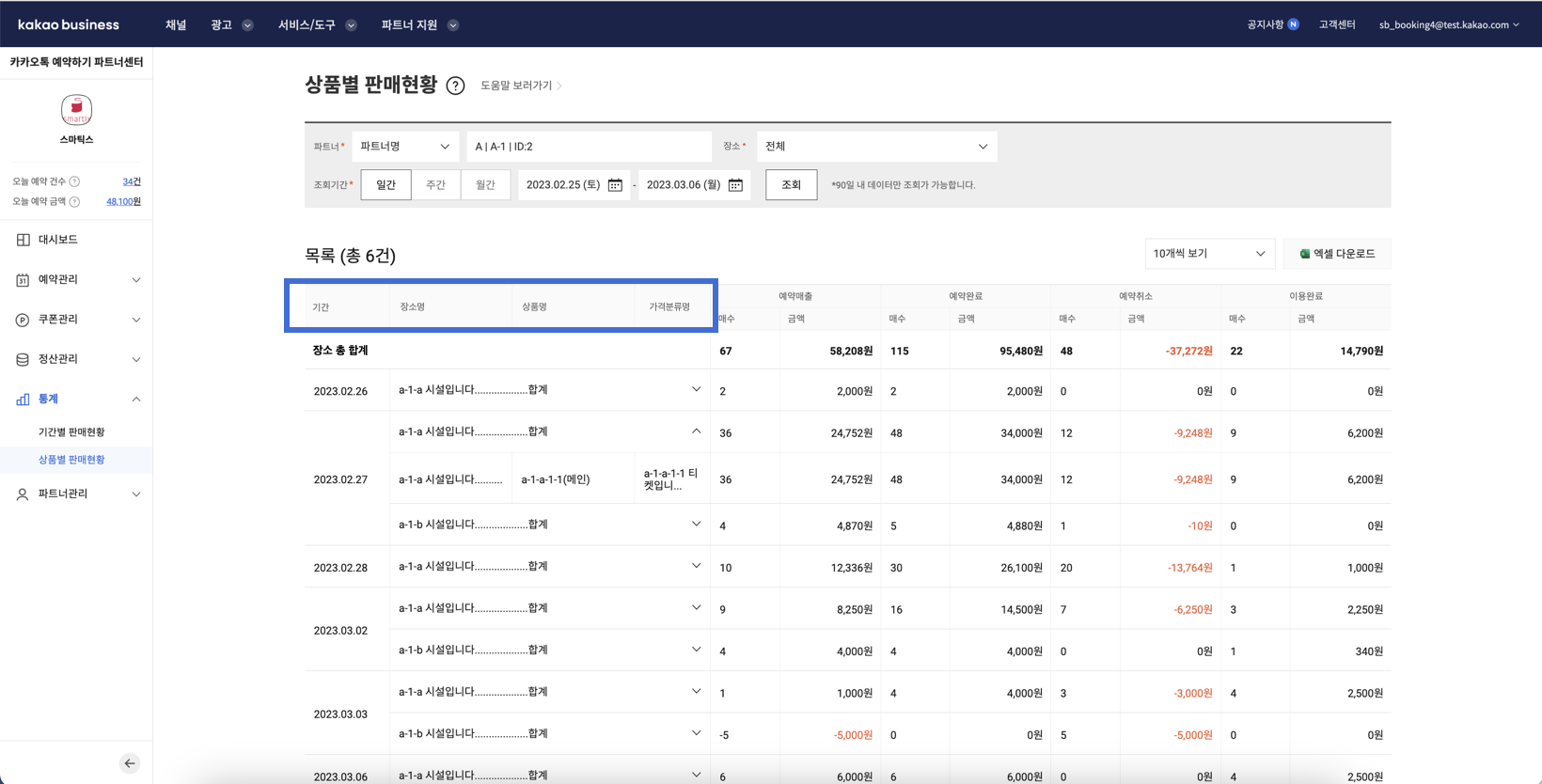
Task: Open 기간별 판매현황 in the sidebar
Action: coord(71,432)
